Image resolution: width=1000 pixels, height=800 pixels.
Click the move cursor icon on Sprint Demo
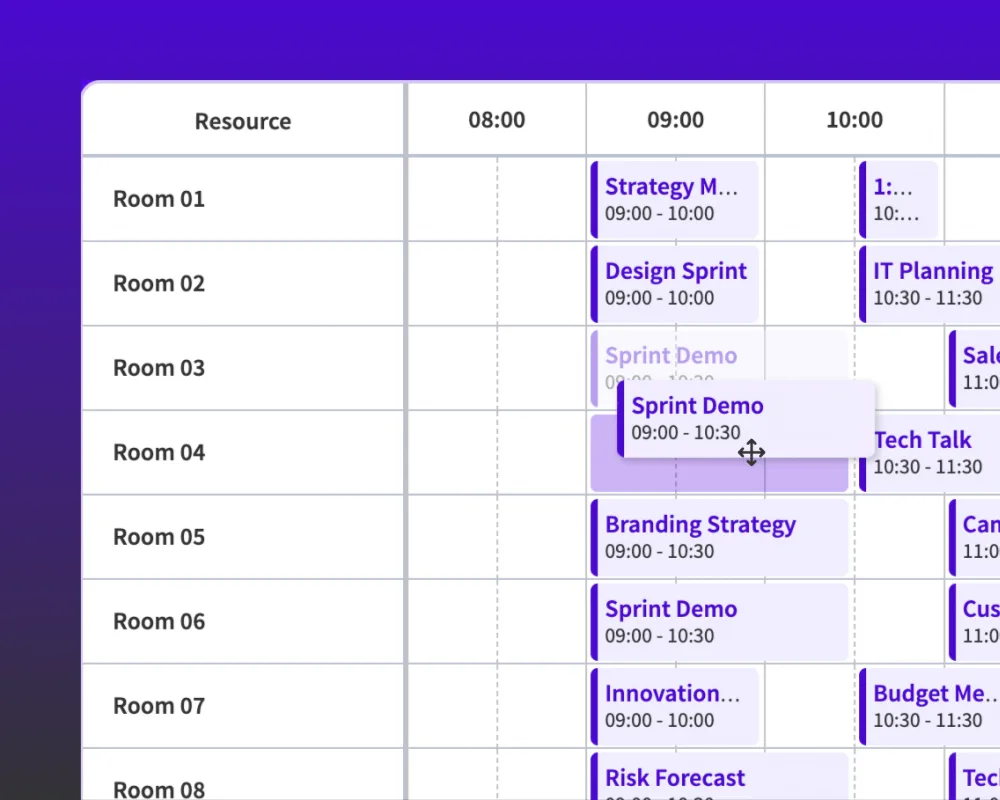(752, 453)
